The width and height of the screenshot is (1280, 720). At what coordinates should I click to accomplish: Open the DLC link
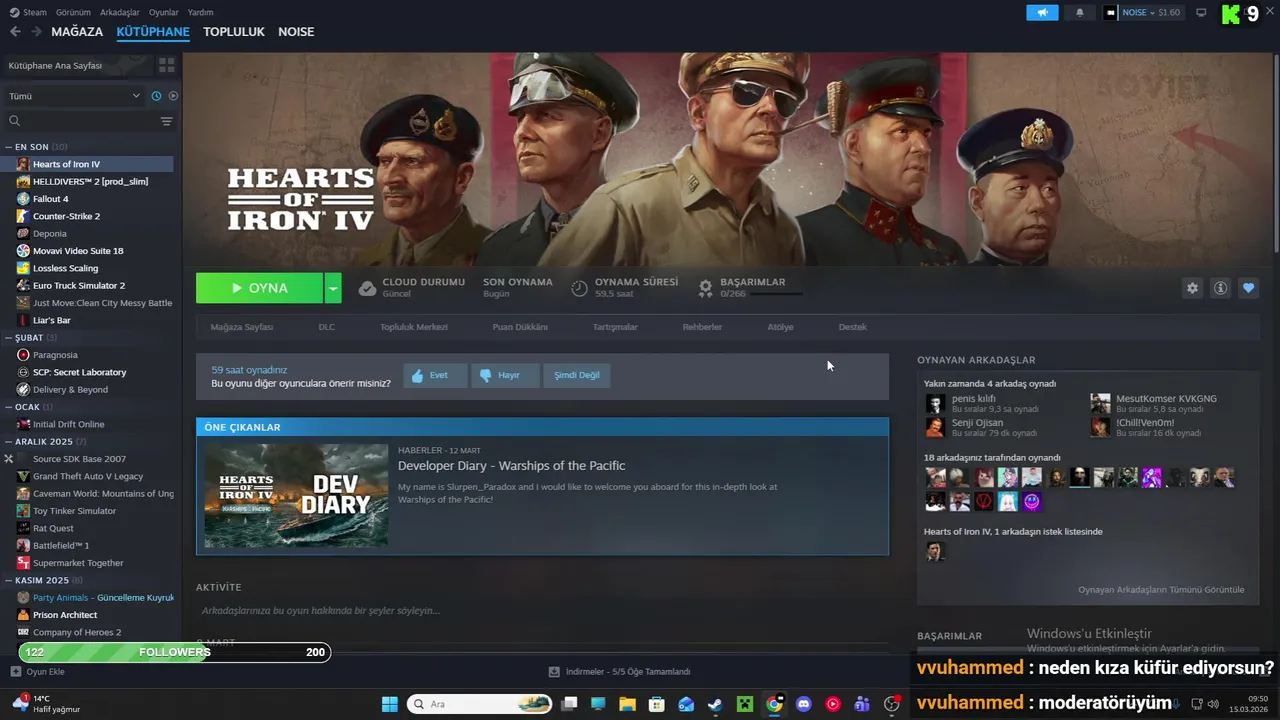click(327, 327)
